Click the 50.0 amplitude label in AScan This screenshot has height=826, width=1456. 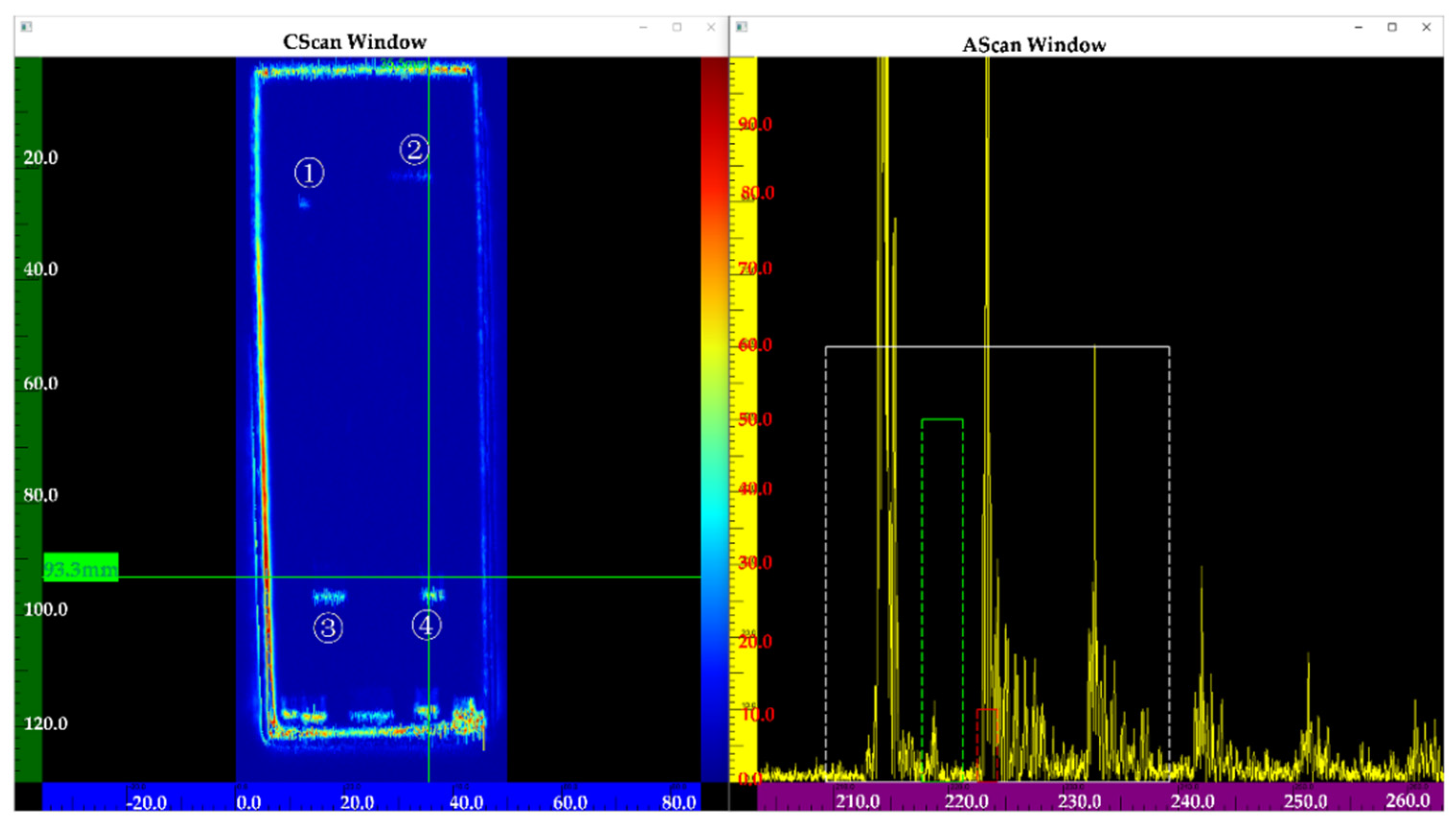[x=756, y=419]
